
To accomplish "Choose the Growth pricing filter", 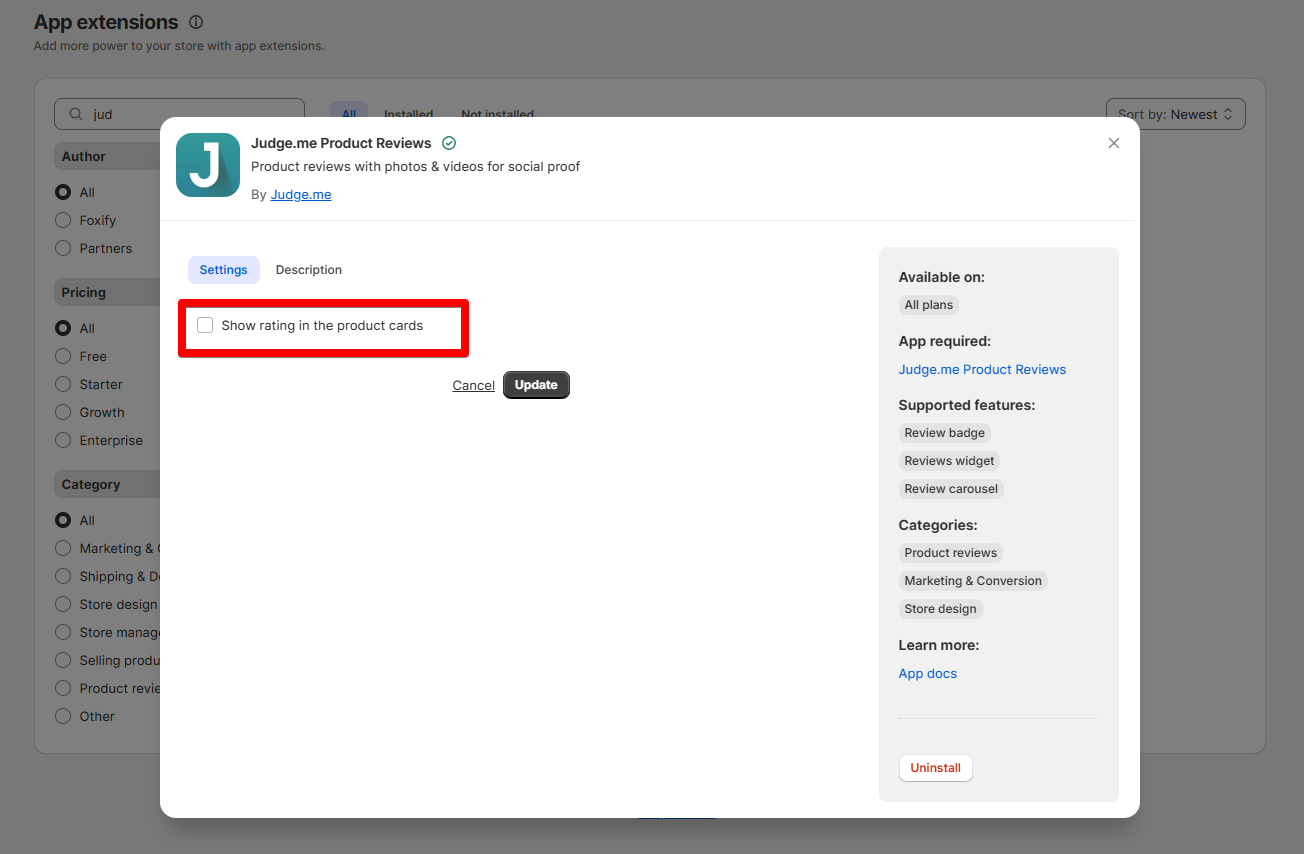I will (63, 412).
